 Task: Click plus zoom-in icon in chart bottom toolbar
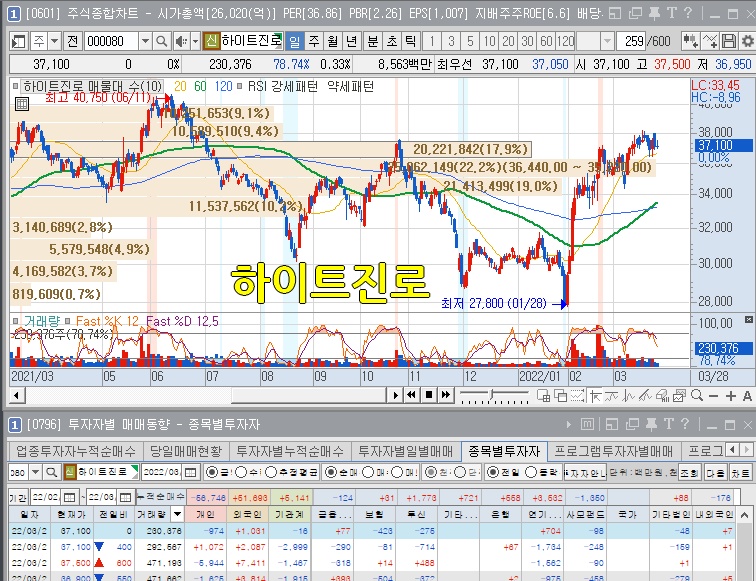click(x=730, y=396)
